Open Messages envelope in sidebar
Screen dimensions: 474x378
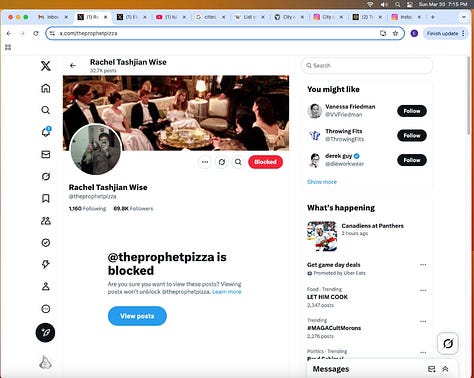[46, 154]
